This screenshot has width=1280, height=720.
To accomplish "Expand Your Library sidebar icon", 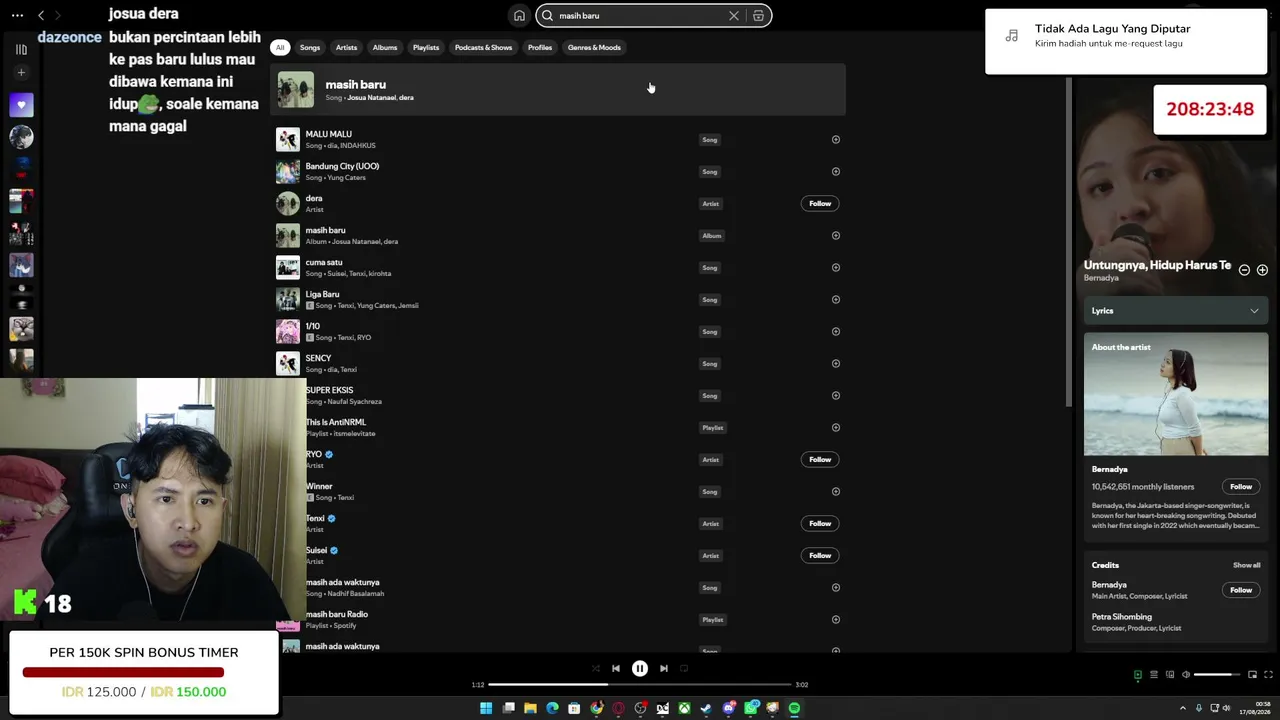I will click(21, 49).
